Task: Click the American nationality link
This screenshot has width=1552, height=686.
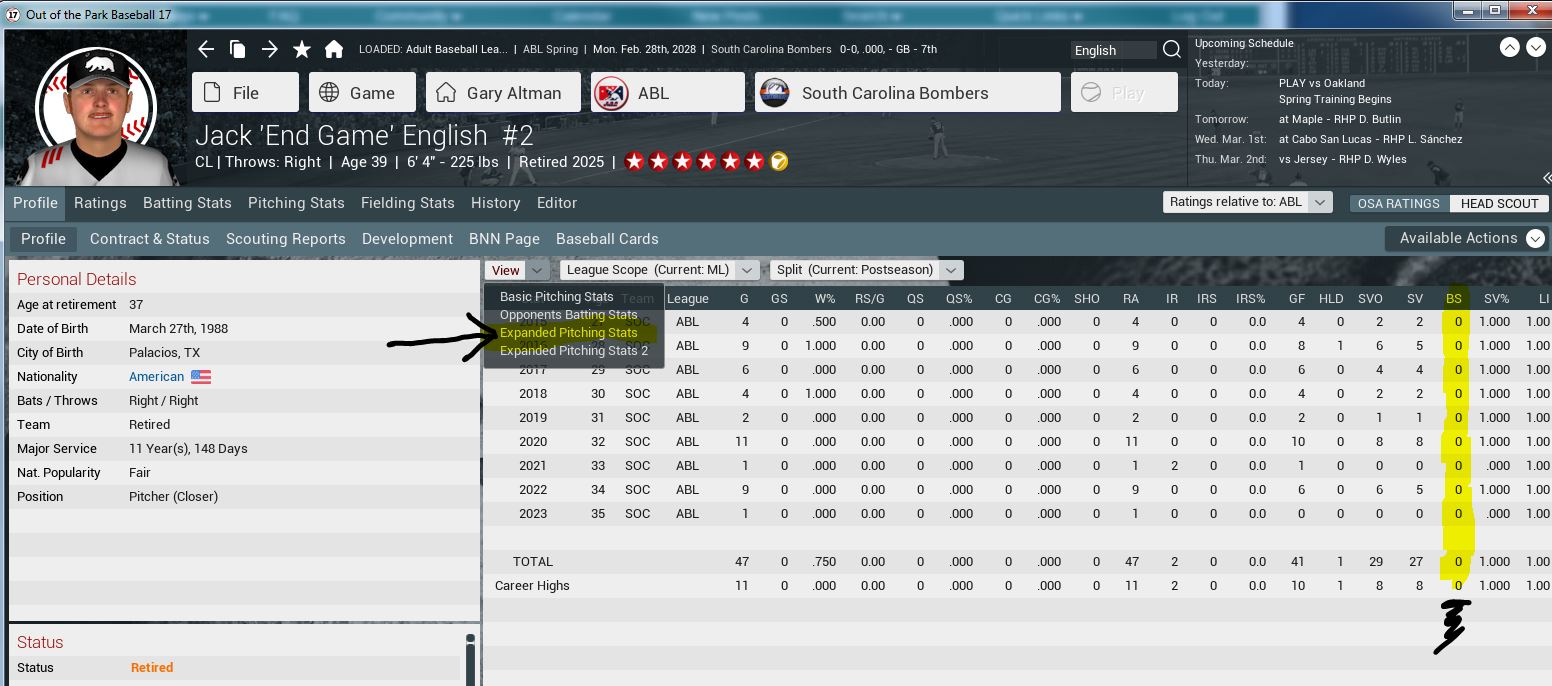Action: (156, 377)
